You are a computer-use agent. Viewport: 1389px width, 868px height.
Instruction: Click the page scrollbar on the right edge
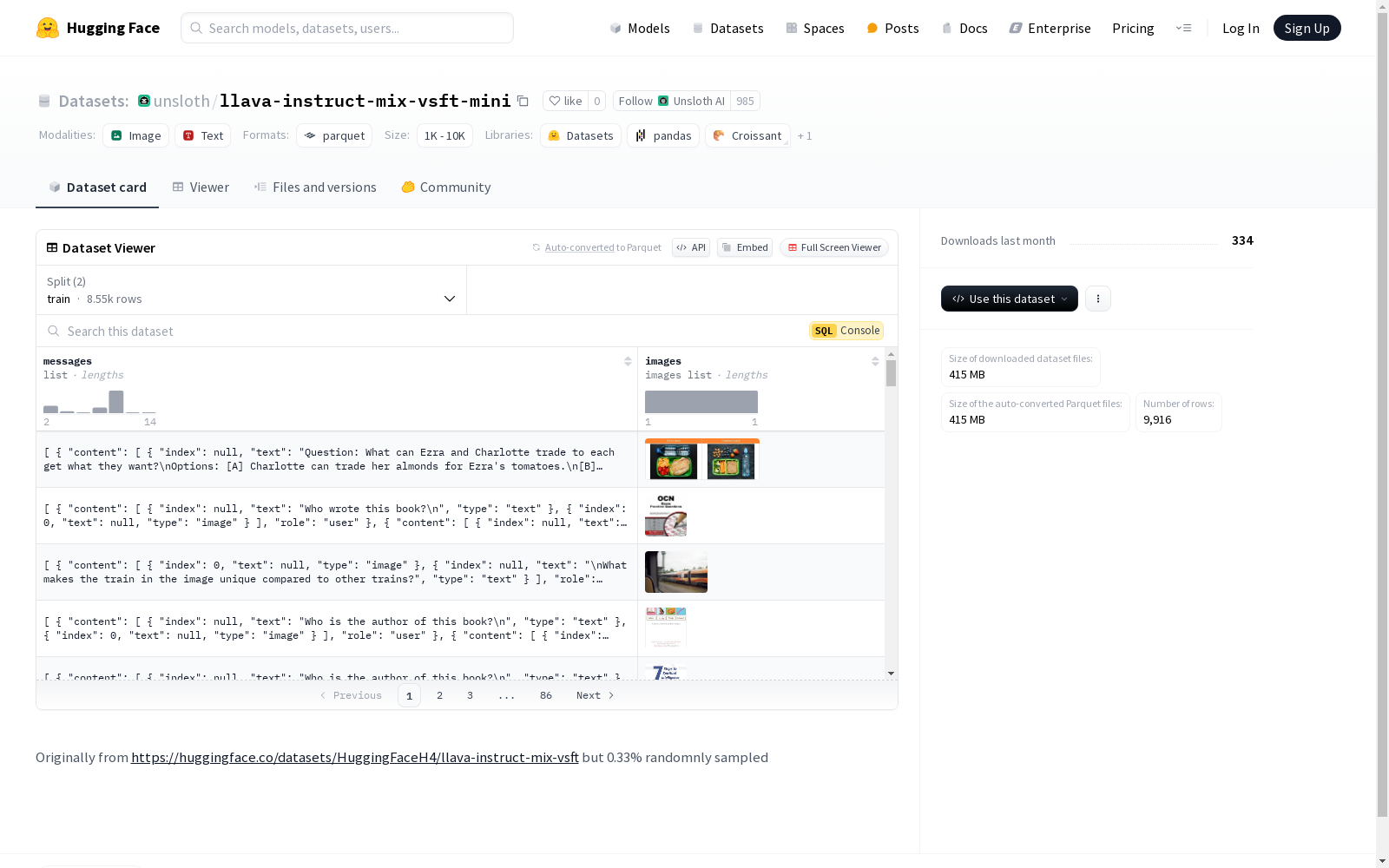click(1382, 417)
